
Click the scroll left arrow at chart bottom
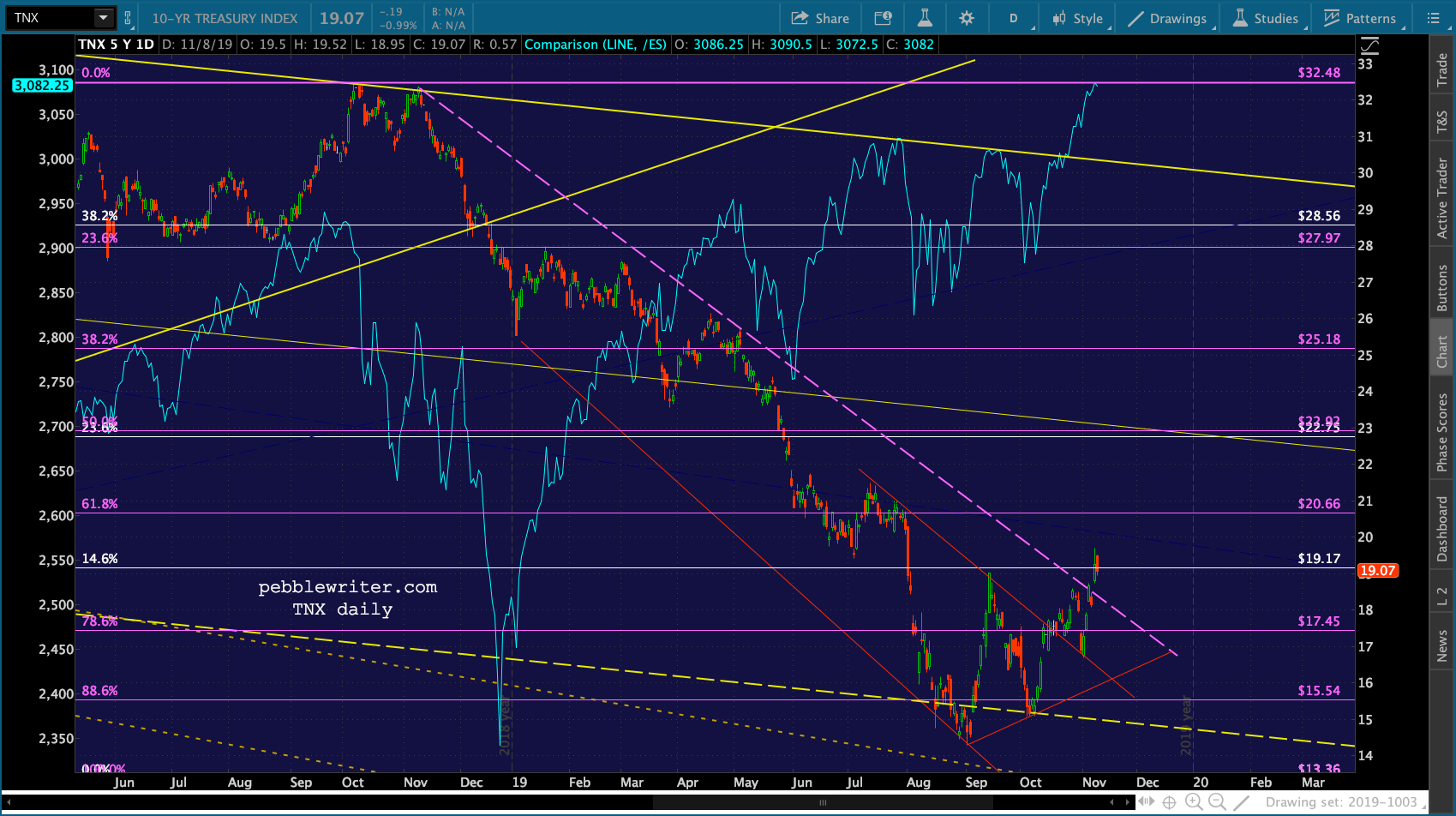pos(9,802)
